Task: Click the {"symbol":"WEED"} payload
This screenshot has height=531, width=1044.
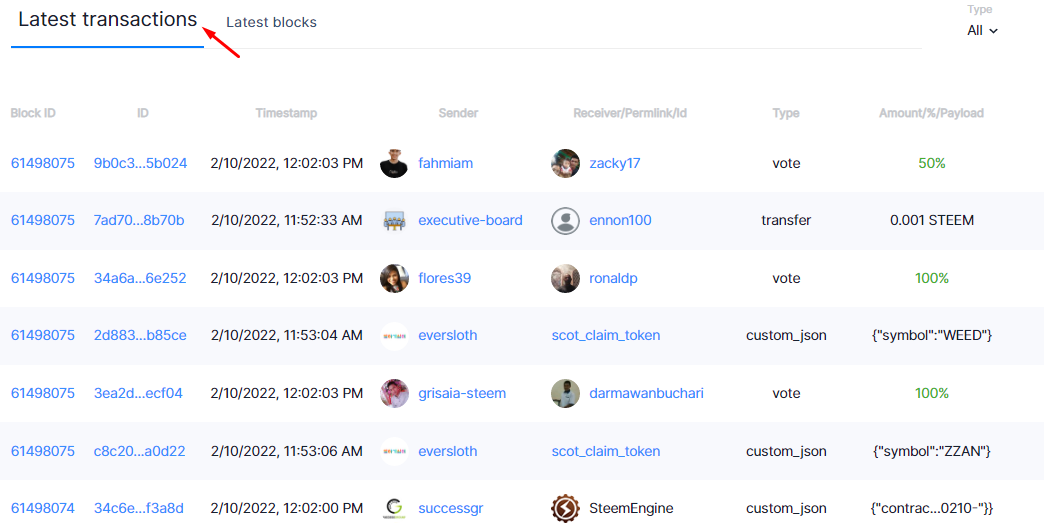Action: click(x=931, y=335)
